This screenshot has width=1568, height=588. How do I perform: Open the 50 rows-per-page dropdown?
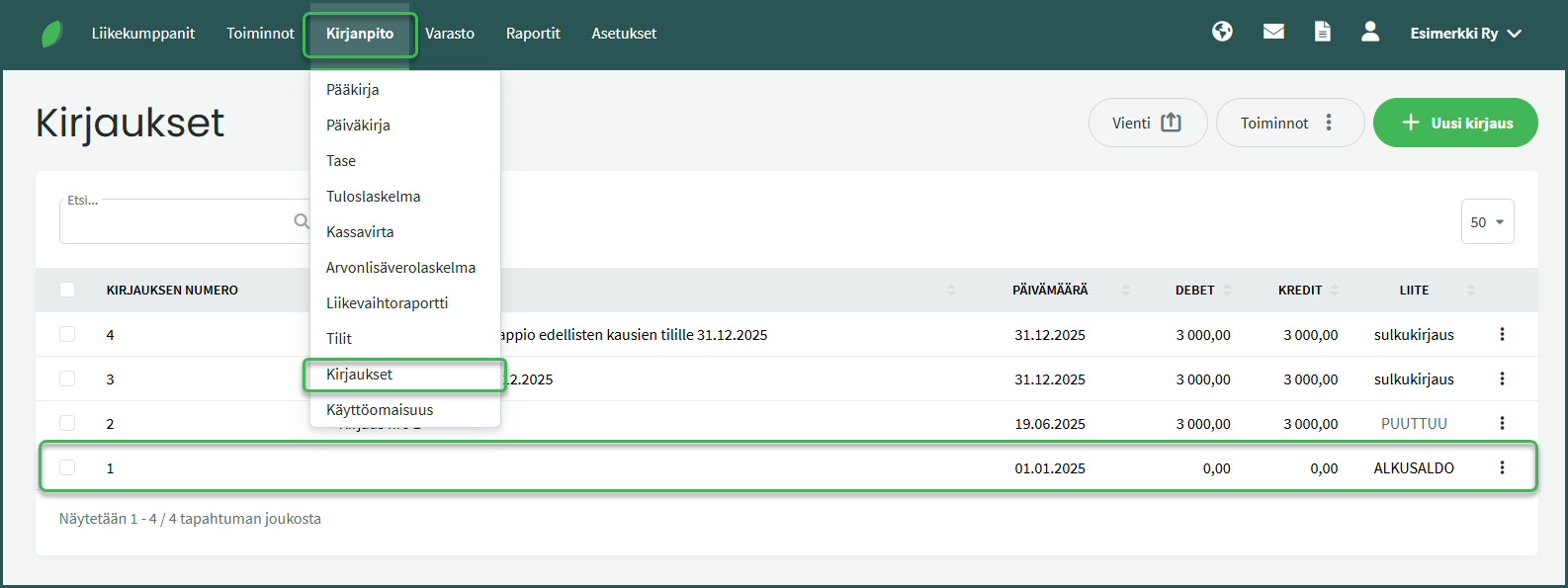coord(1487,222)
